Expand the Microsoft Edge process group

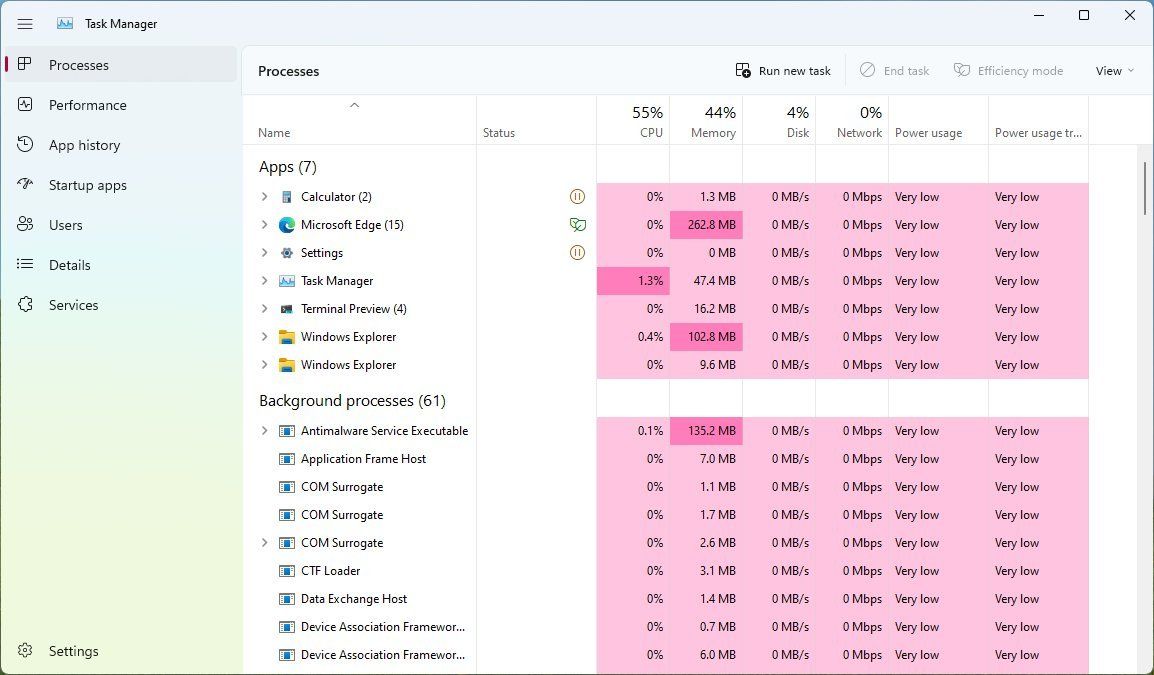263,224
